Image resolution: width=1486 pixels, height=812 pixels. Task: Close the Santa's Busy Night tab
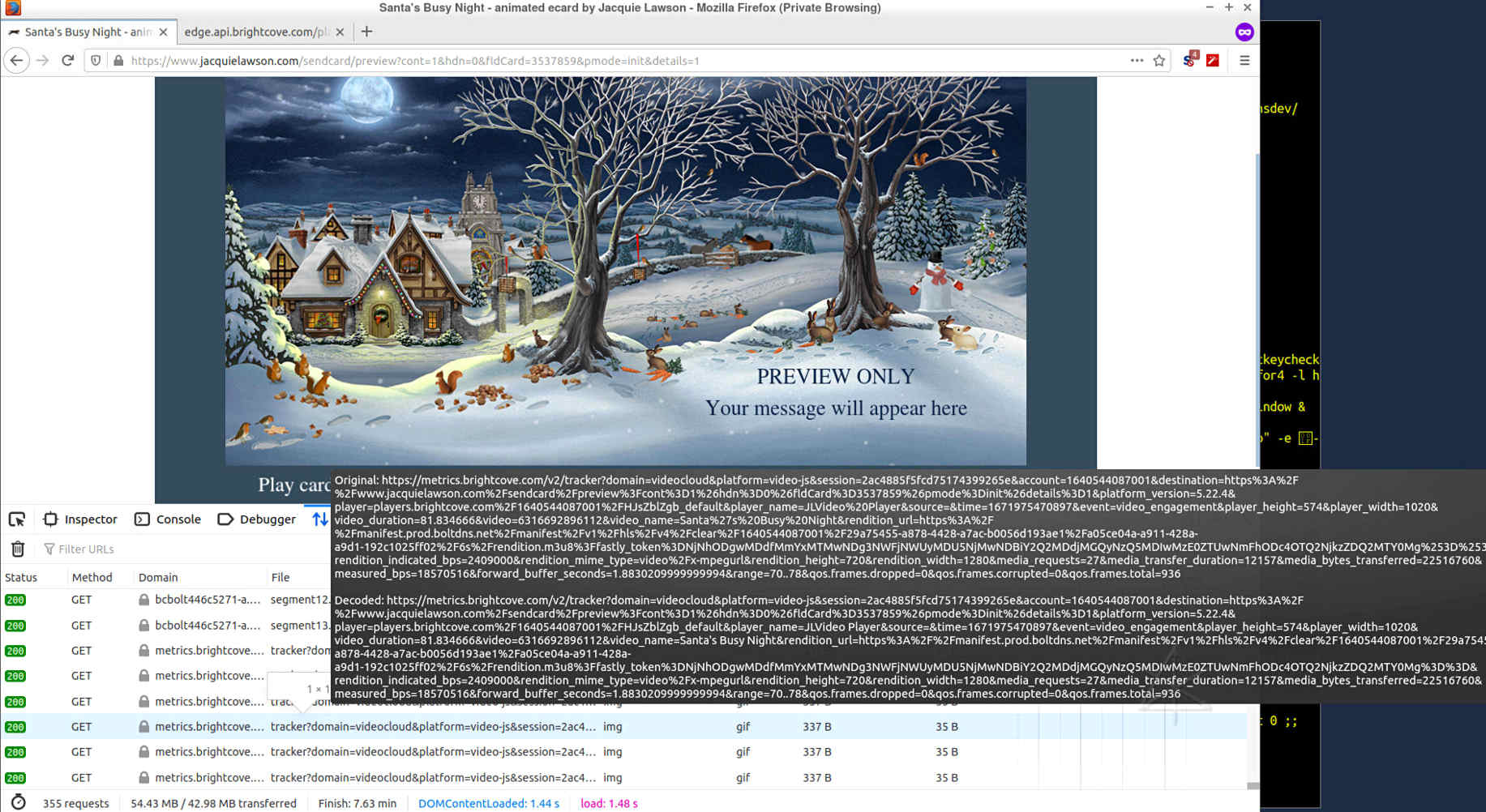163,32
